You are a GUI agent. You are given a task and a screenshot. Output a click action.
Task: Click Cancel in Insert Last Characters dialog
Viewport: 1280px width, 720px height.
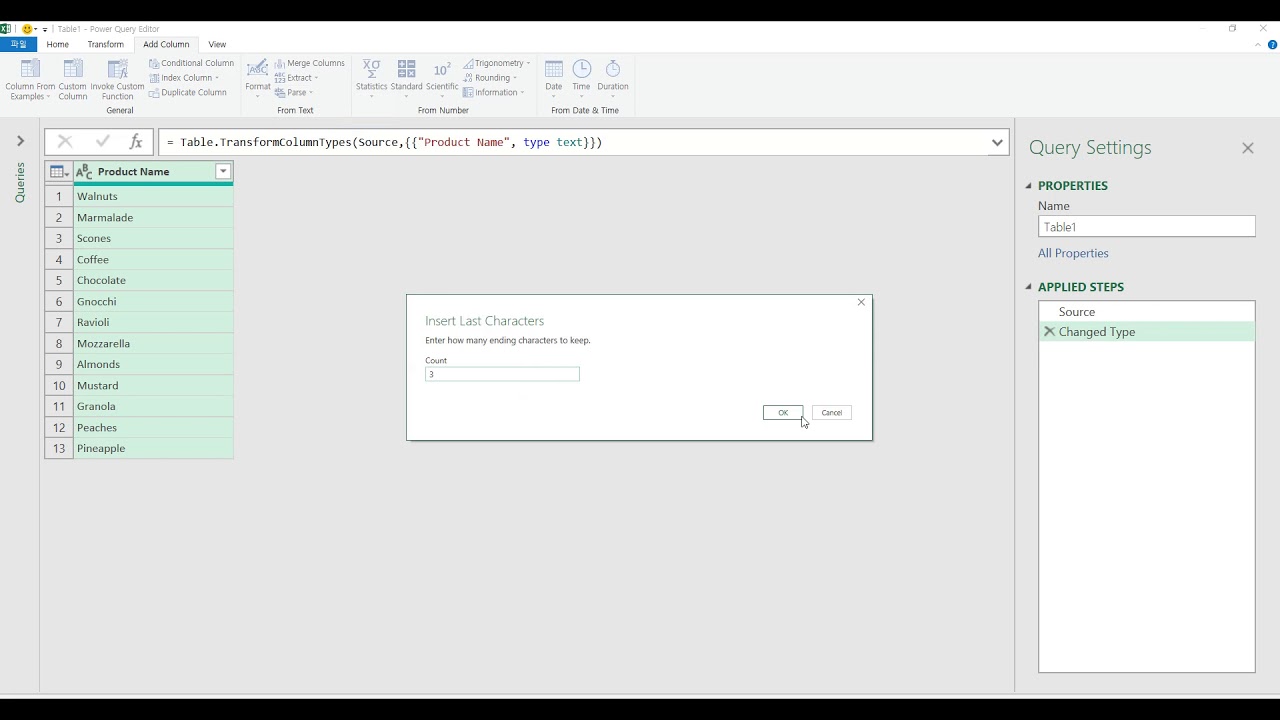832,412
